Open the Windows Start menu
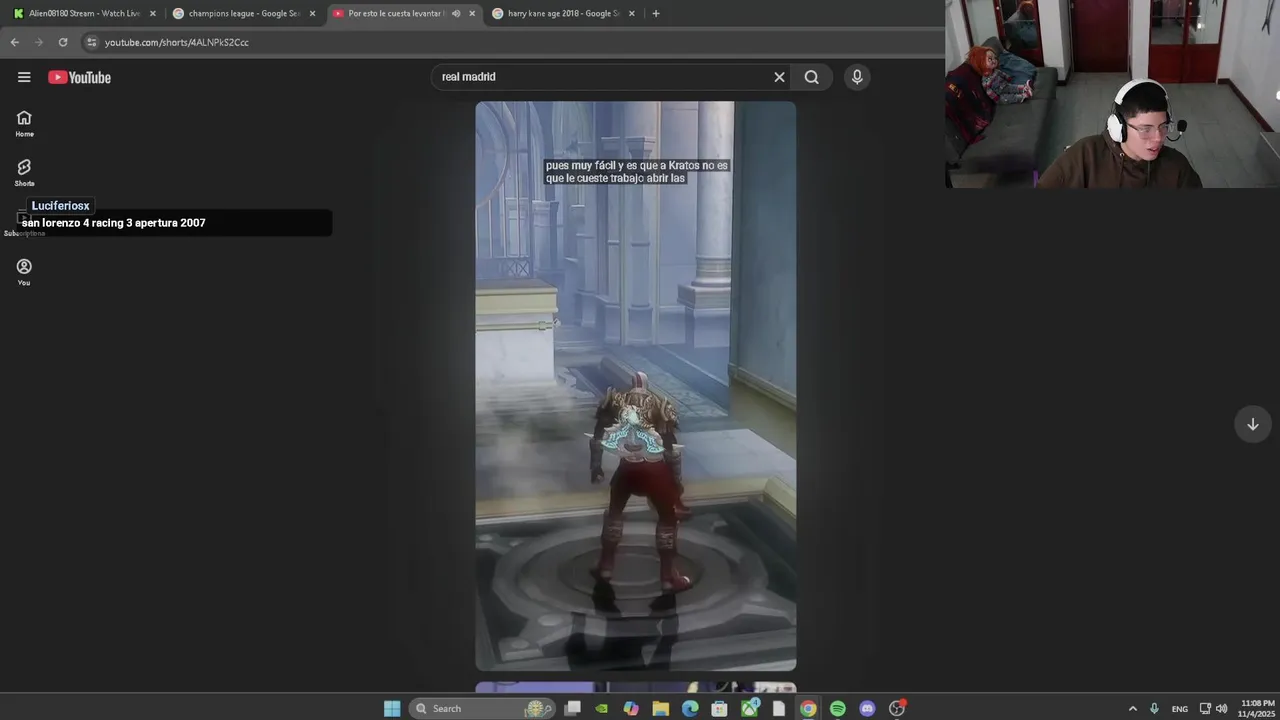Viewport: 1280px width, 720px height. tap(392, 708)
